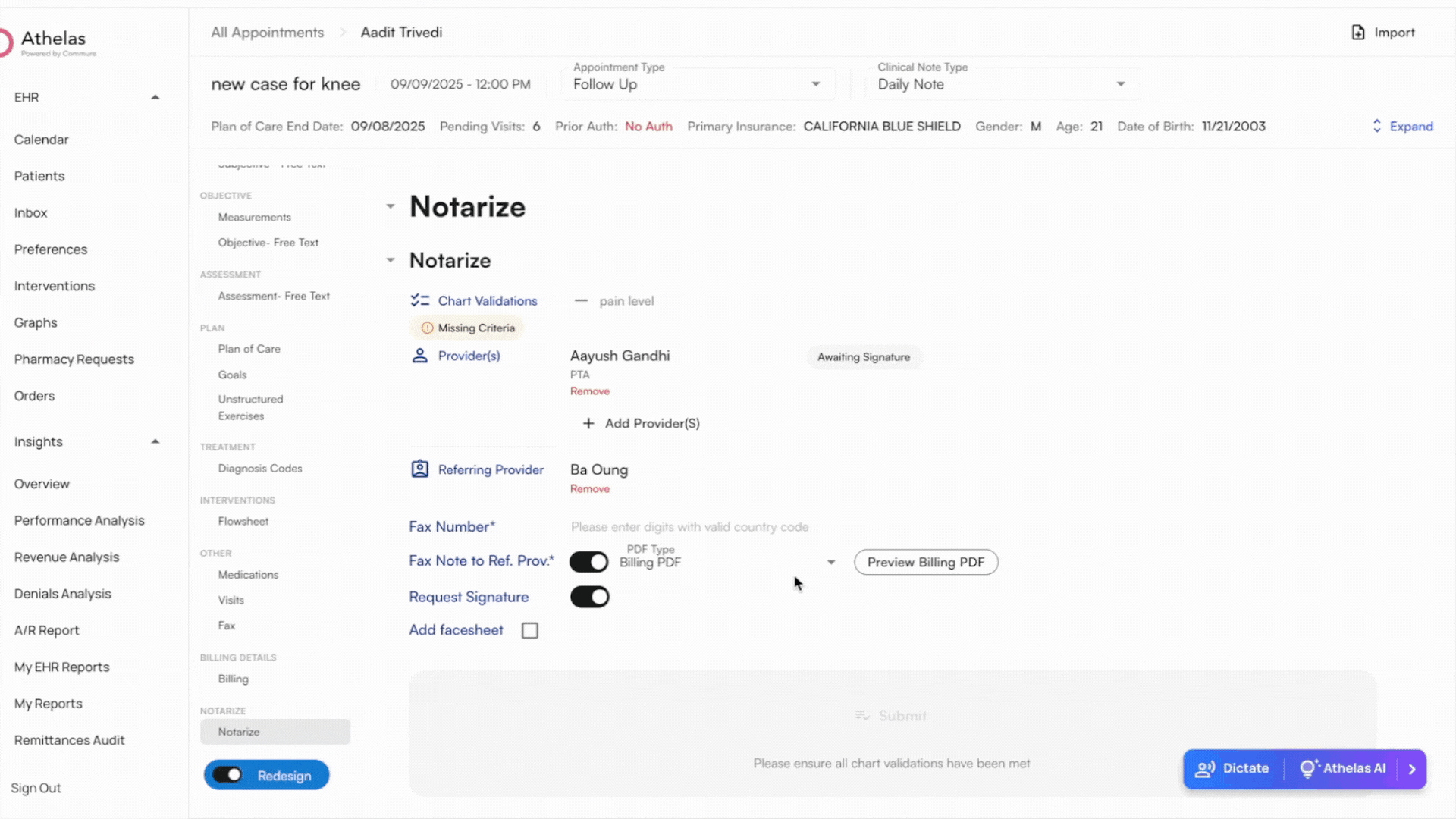The height and width of the screenshot is (819, 1456).
Task: Click the arrow next to Athelas AI
Action: [x=1412, y=769]
